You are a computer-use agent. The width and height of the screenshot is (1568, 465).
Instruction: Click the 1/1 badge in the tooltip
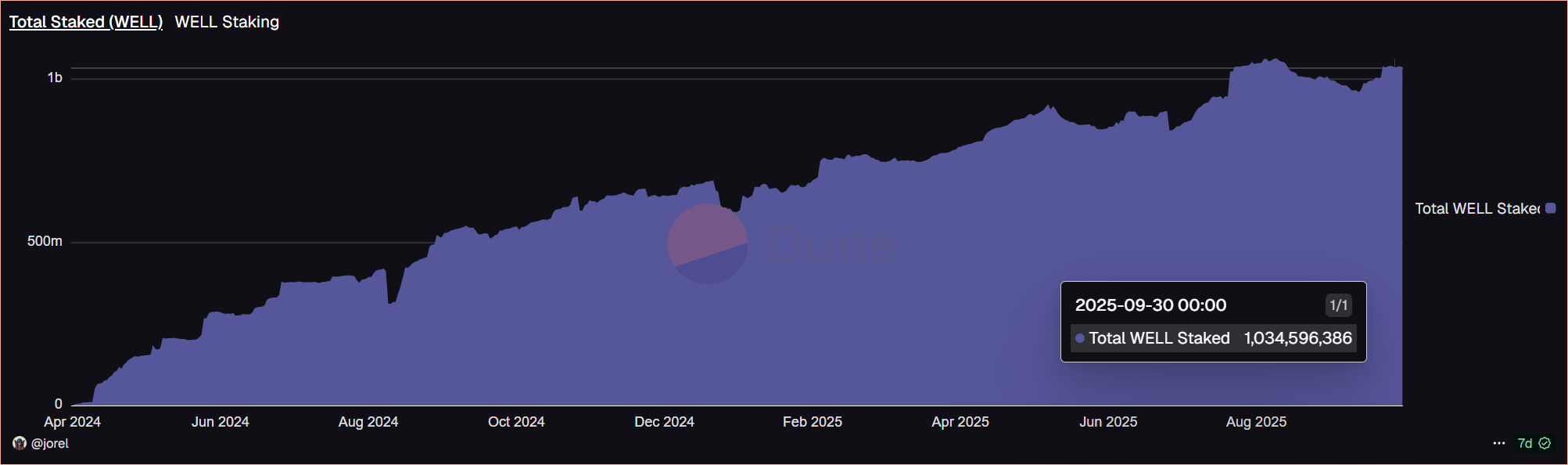click(1339, 305)
